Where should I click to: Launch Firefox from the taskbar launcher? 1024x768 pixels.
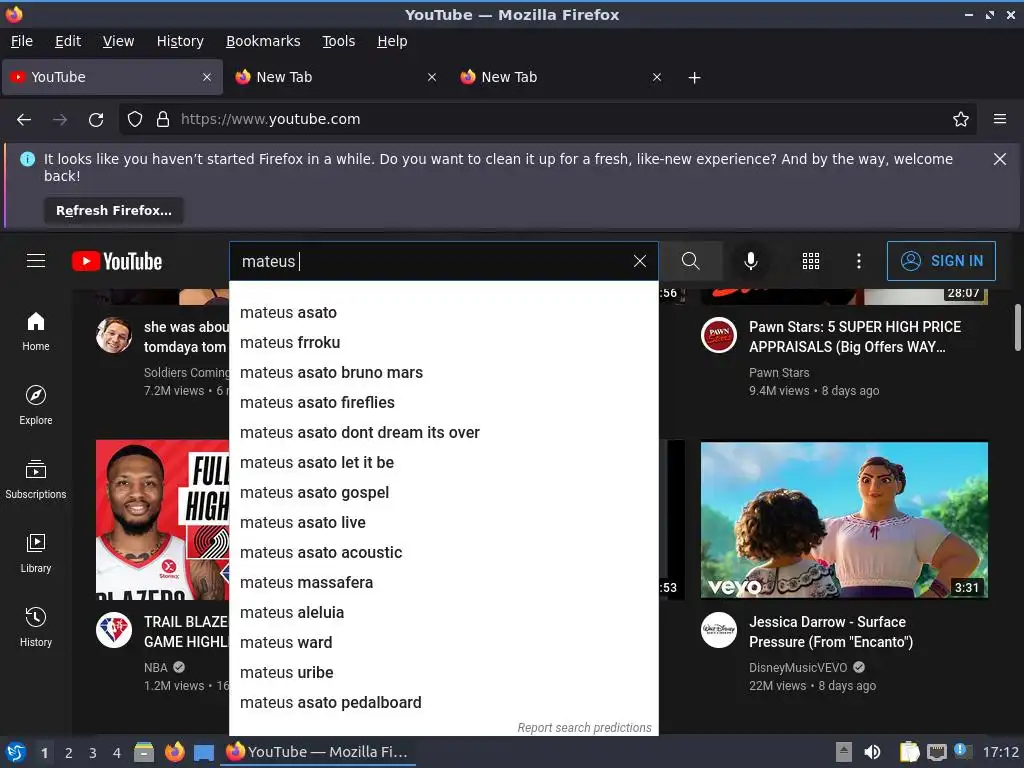click(x=174, y=752)
